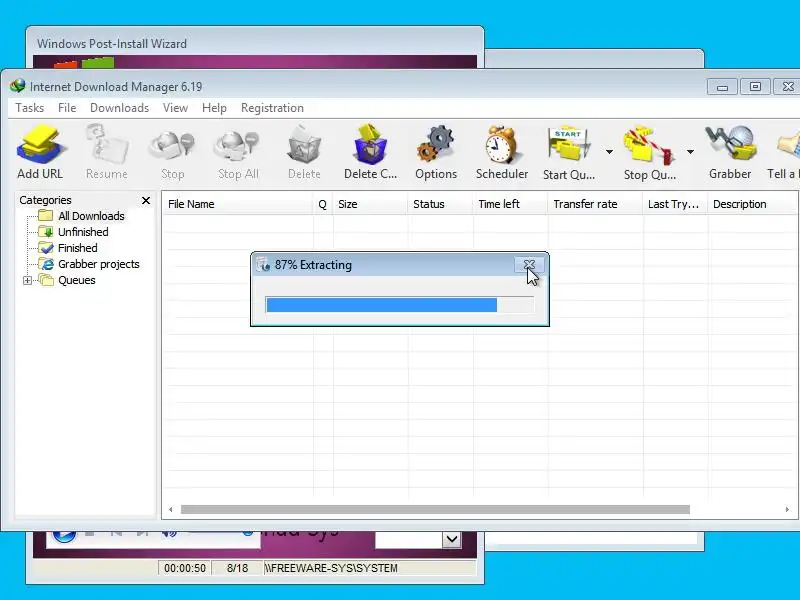
Task: Click the scroll left arrow of download list
Action: point(170,509)
